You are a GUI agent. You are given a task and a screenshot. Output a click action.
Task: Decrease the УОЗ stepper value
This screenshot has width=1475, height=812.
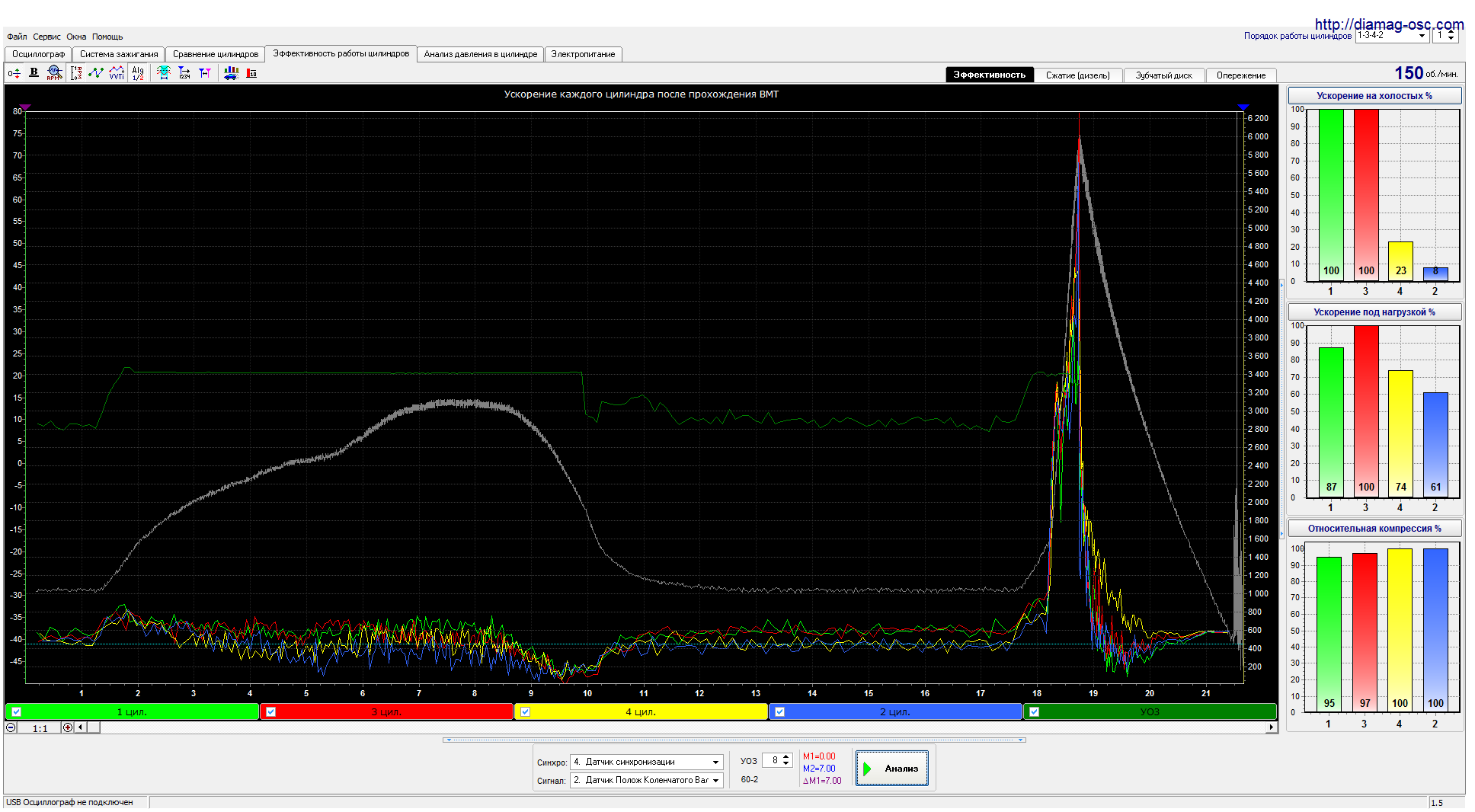786,763
